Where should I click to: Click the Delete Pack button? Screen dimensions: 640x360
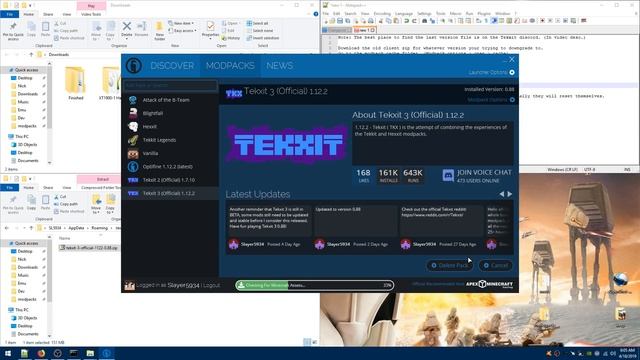coord(450,265)
